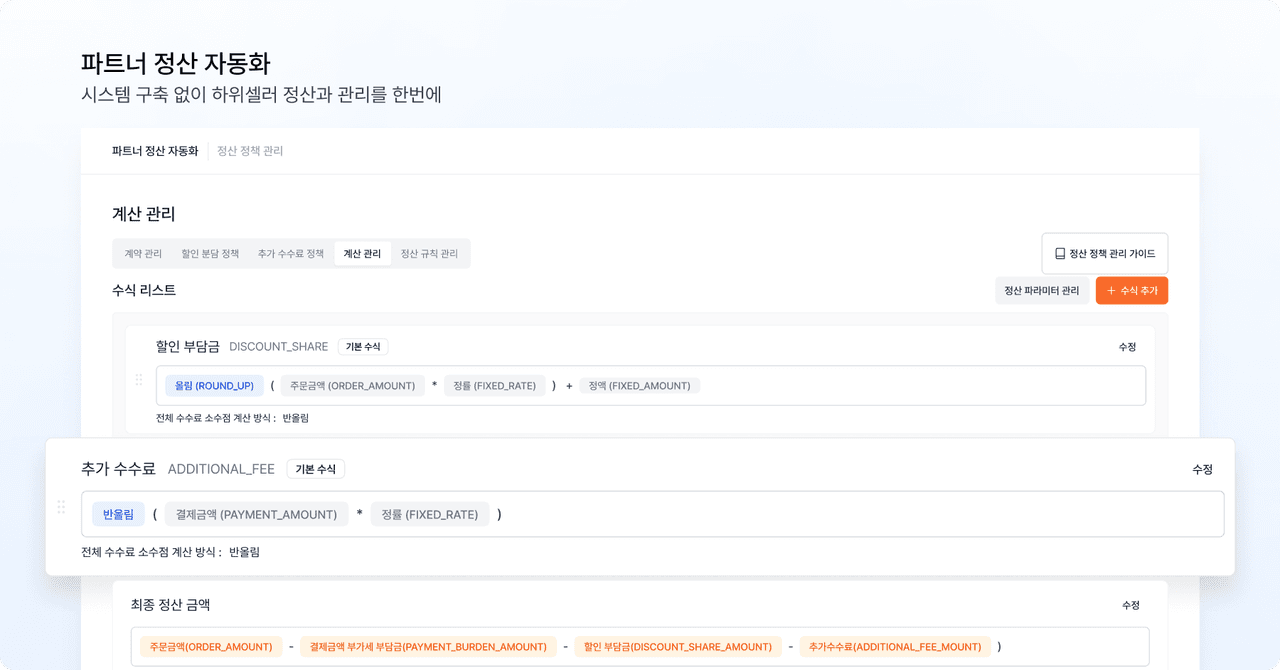Image resolution: width=1280 pixels, height=670 pixels.
Task: Click the 정산 파라미터 관리 button
Action: pyautogui.click(x=1041, y=291)
